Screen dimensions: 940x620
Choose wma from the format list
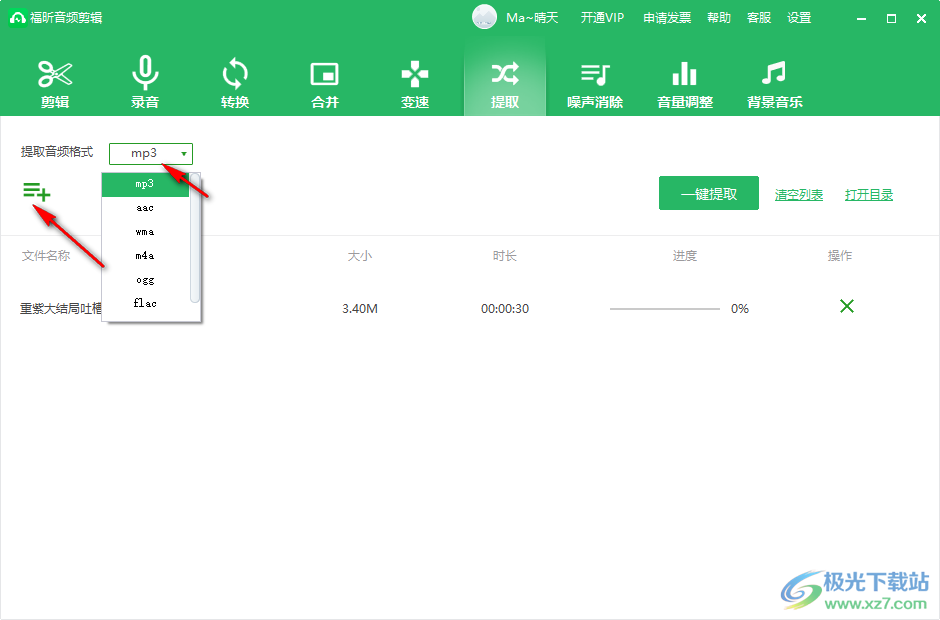coord(145,232)
